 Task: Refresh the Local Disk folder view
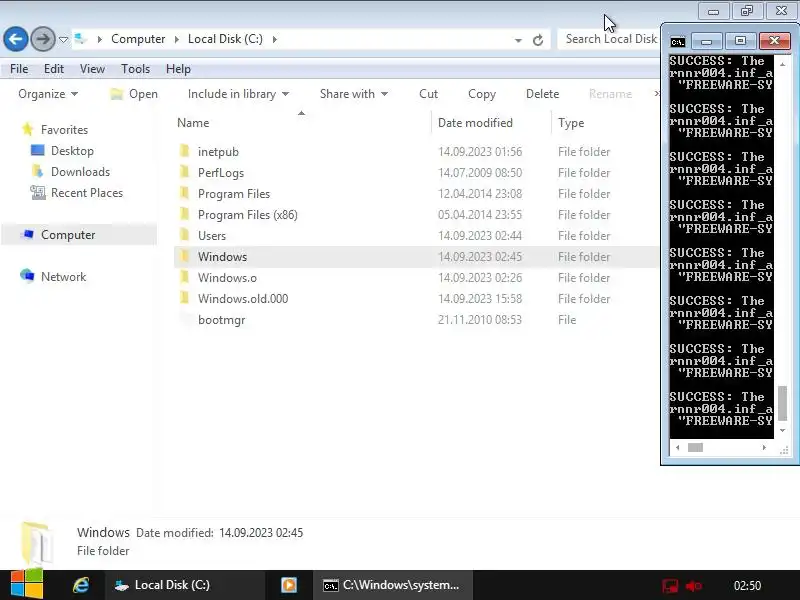(x=538, y=40)
